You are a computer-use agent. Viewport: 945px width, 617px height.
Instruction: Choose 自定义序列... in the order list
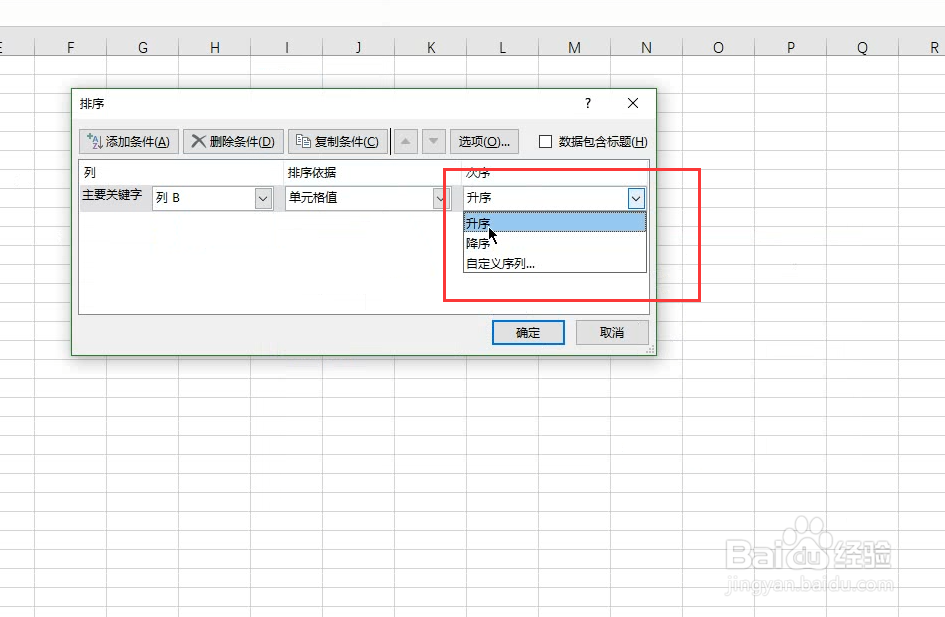coord(554,263)
